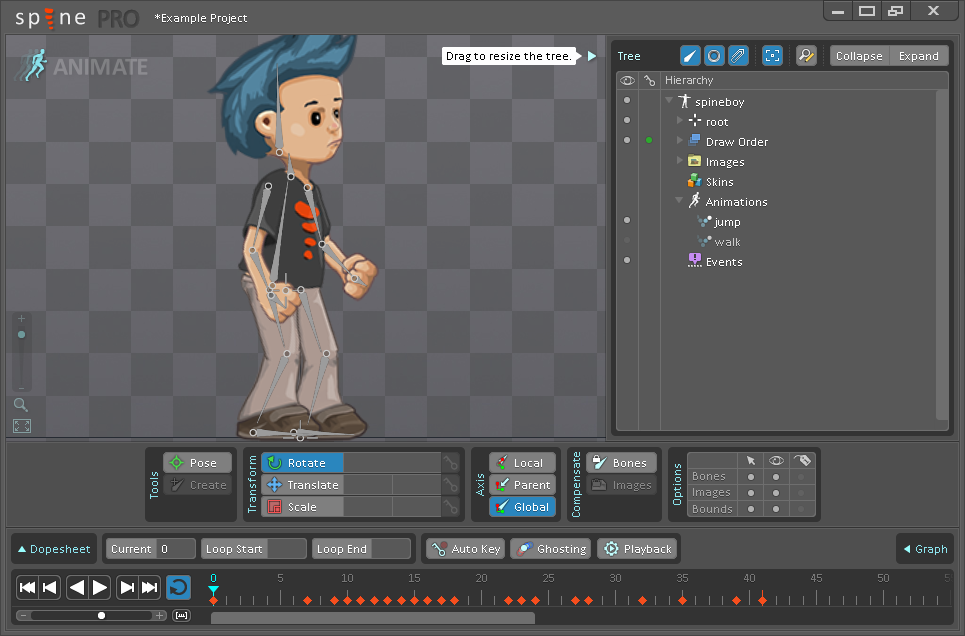This screenshot has width=965, height=636.
Task: Select the Scale transform tool
Action: [x=302, y=507]
